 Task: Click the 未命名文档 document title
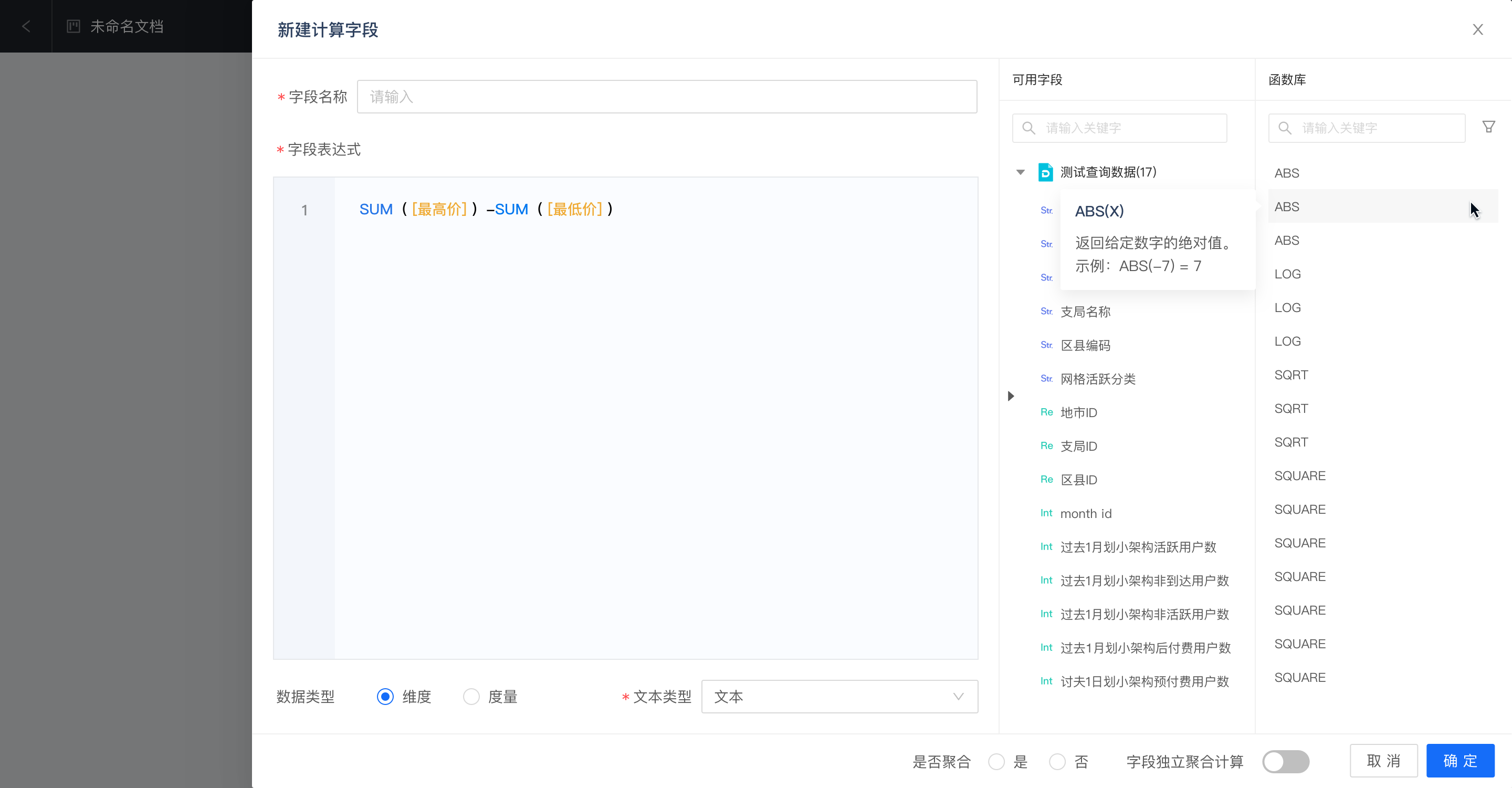[127, 26]
